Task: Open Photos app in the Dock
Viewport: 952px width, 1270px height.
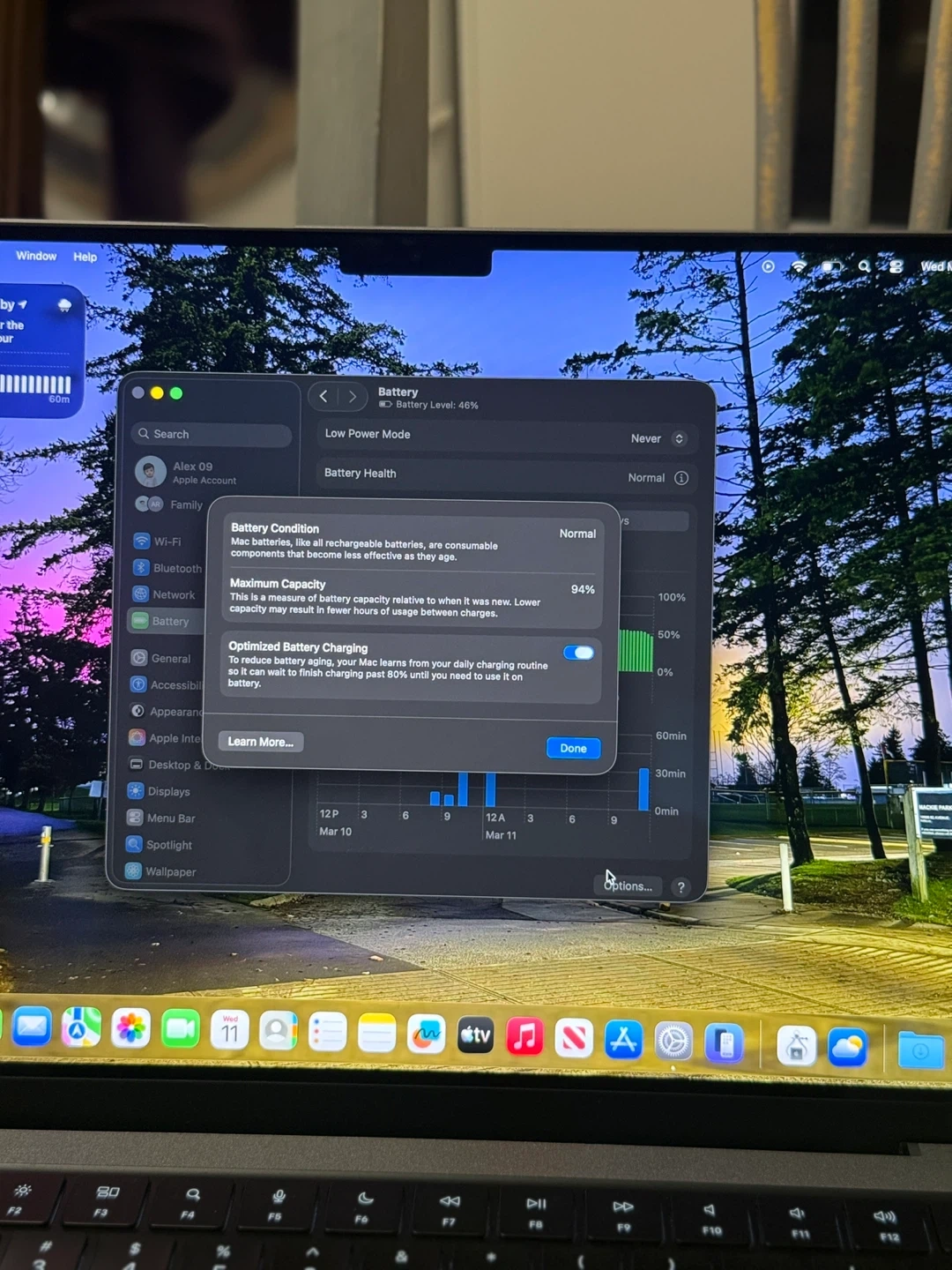Action: tap(131, 1028)
